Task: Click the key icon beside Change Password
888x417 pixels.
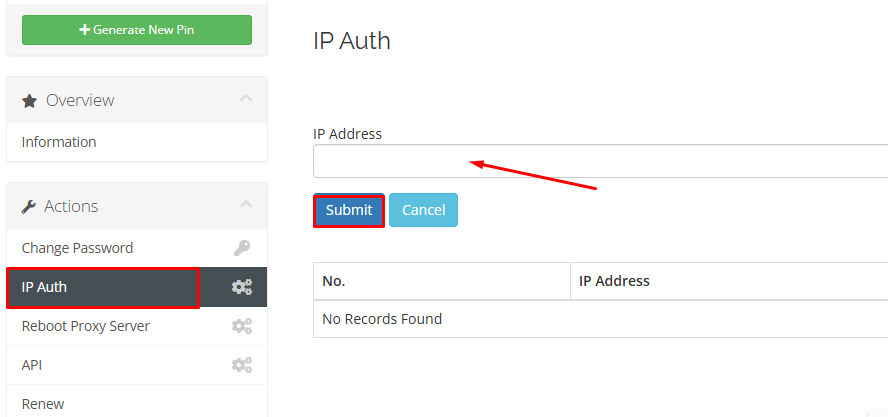Action: 242,248
